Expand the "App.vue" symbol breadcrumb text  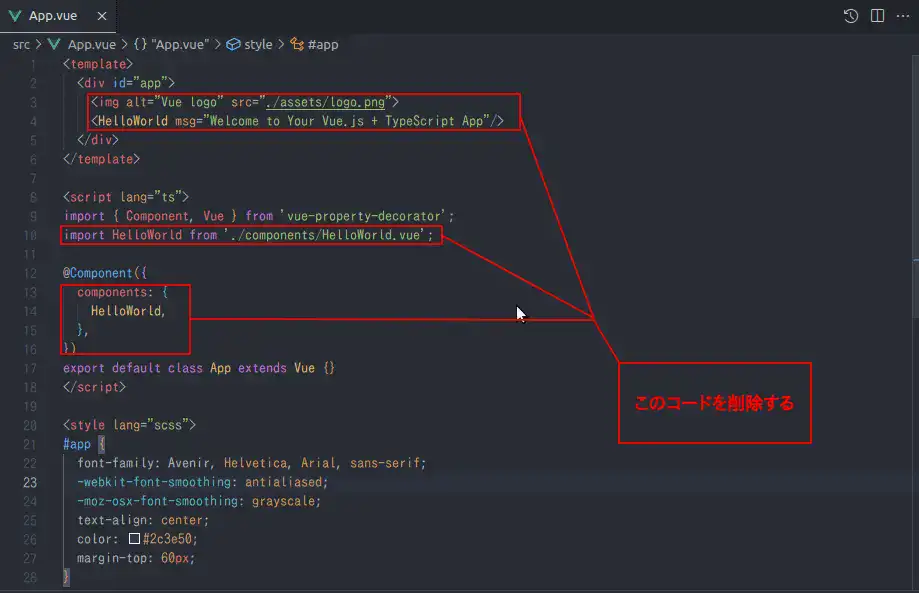(180, 44)
